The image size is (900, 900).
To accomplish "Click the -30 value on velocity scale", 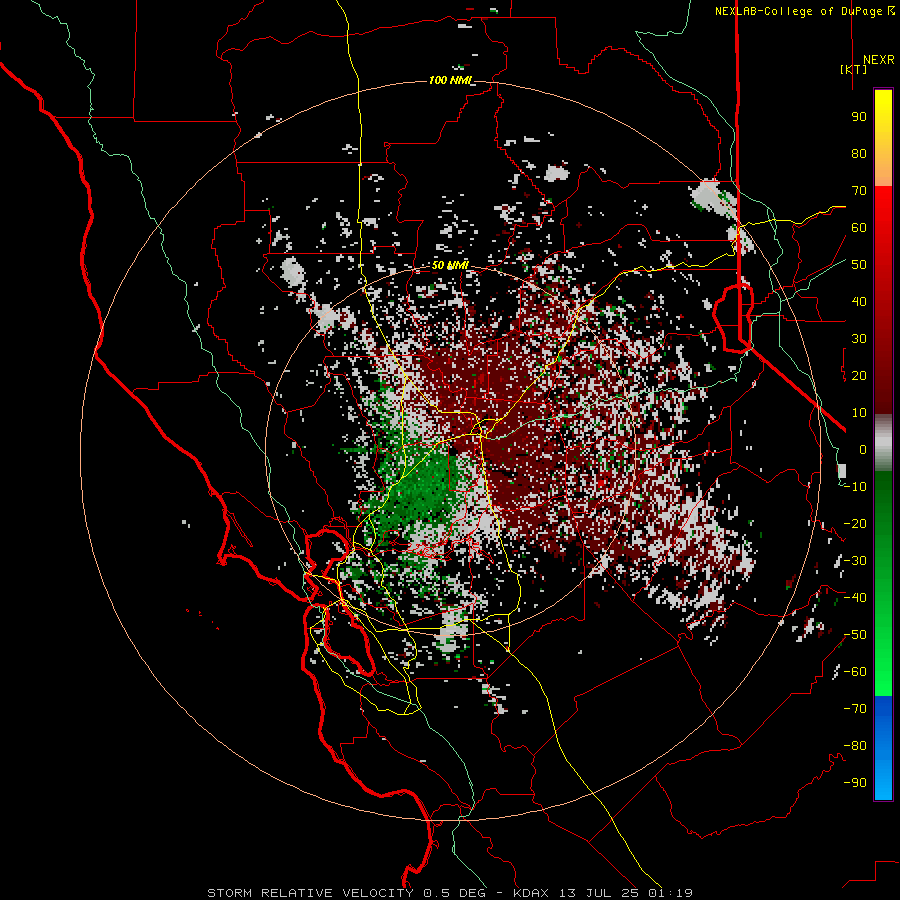I will point(855,561).
